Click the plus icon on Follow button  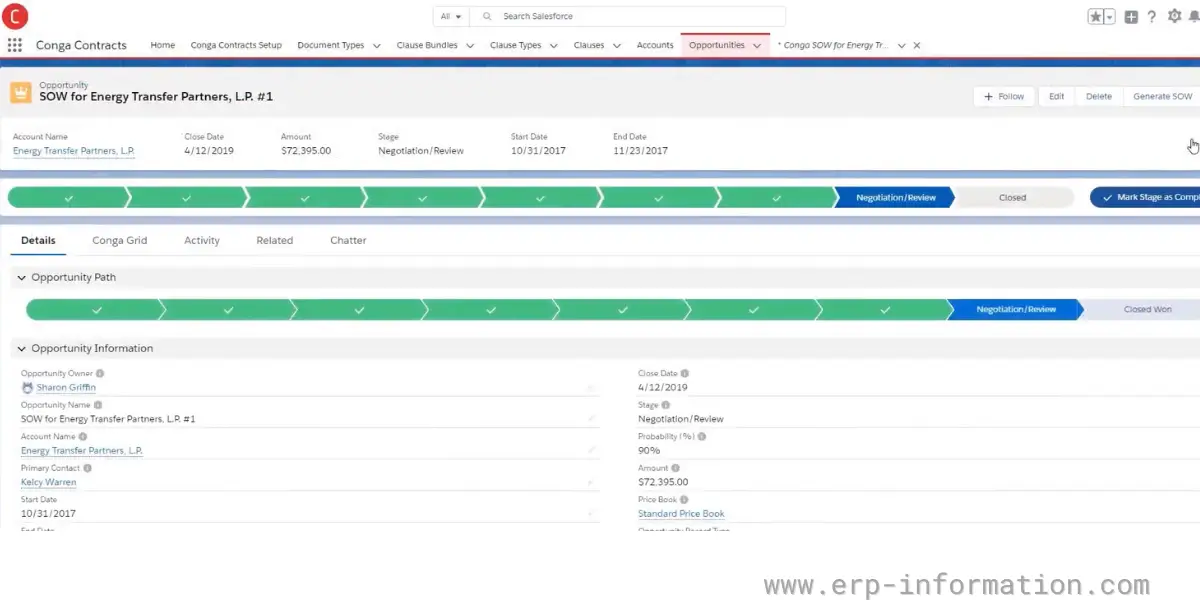coord(988,97)
